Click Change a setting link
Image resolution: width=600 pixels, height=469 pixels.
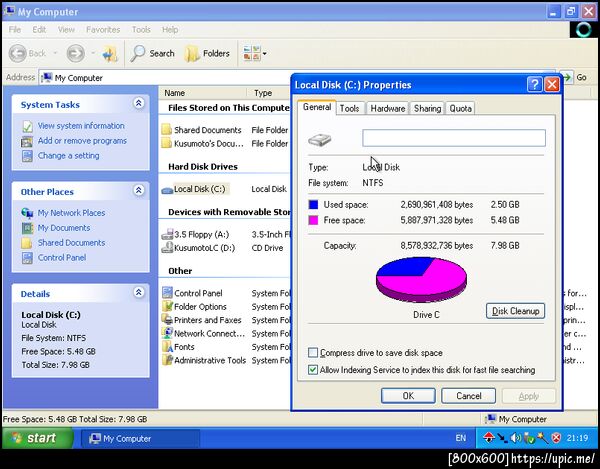68,155
